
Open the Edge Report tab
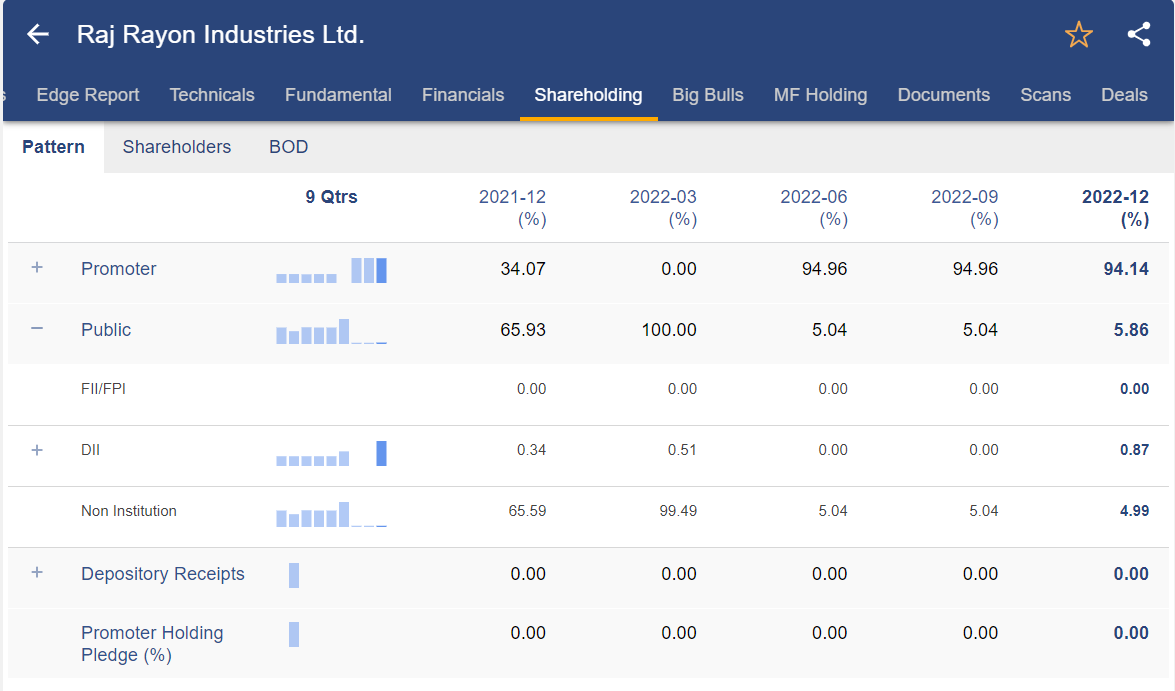coord(88,95)
